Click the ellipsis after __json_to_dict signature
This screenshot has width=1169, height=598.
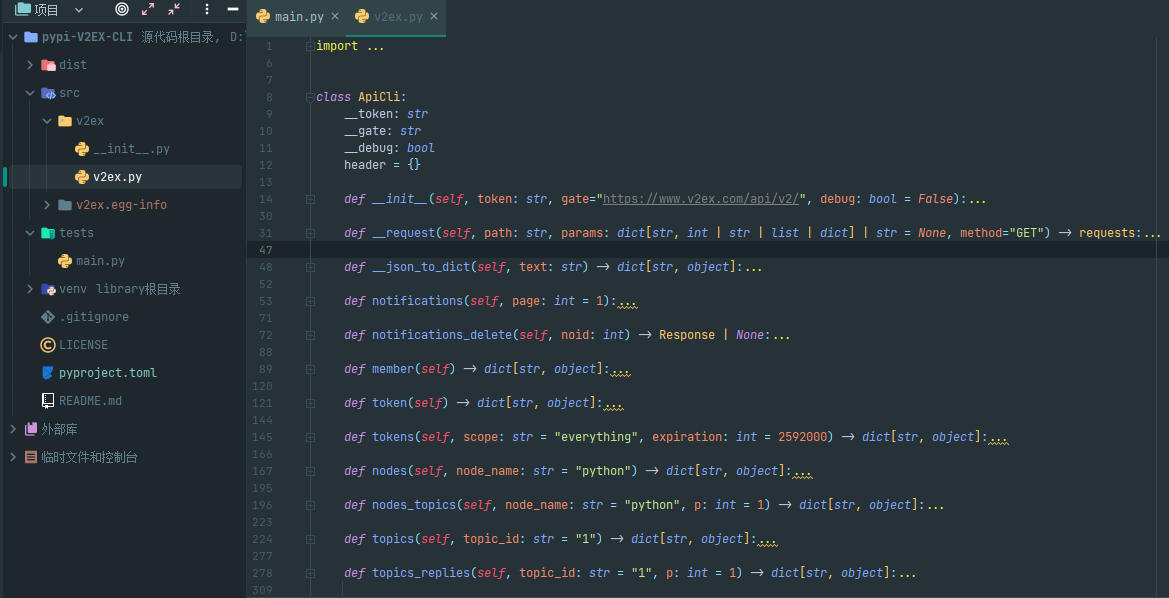pyautogui.click(x=752, y=267)
